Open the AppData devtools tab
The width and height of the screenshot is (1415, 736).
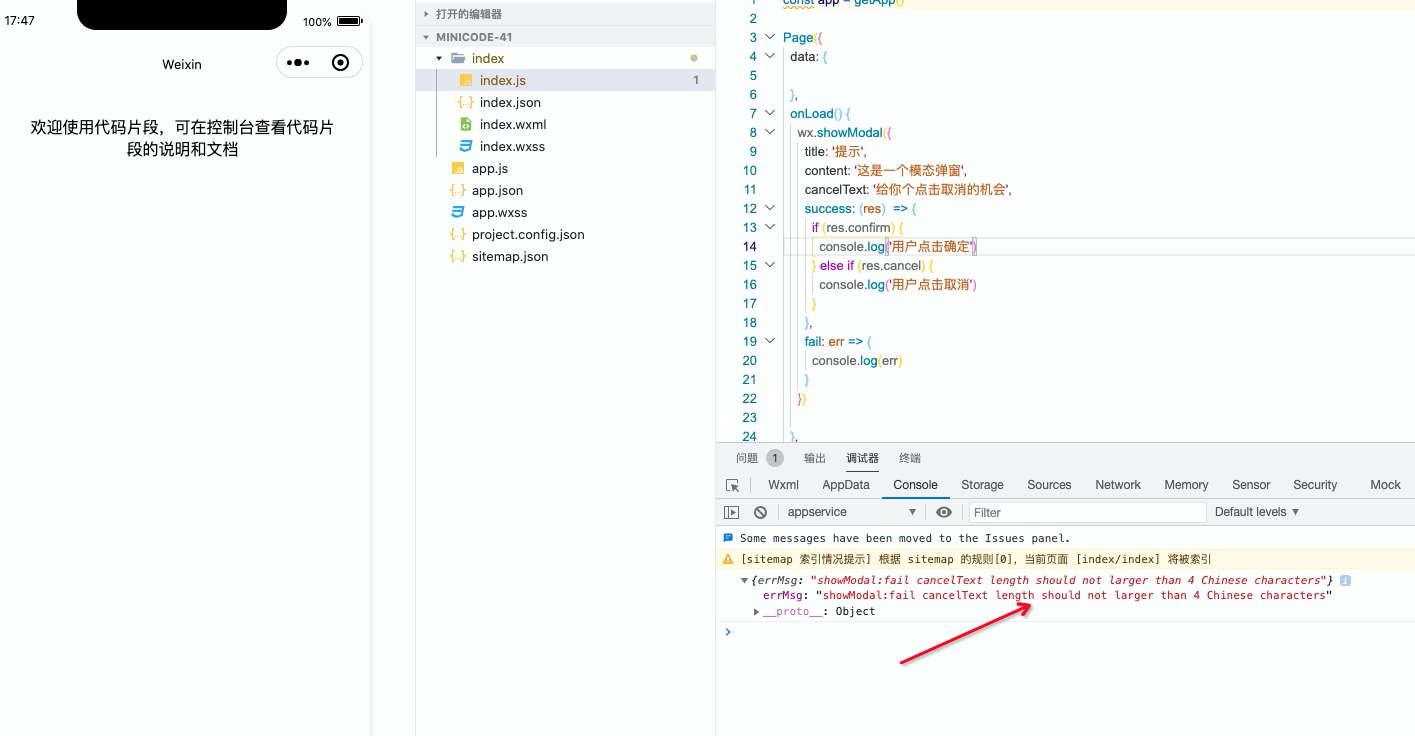pyautogui.click(x=846, y=485)
